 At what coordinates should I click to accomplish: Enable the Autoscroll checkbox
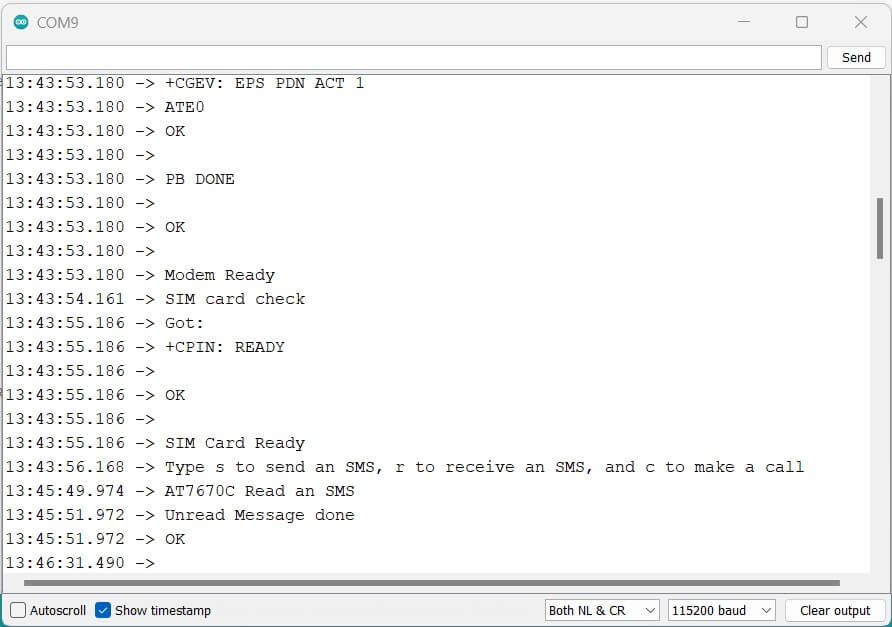18,610
